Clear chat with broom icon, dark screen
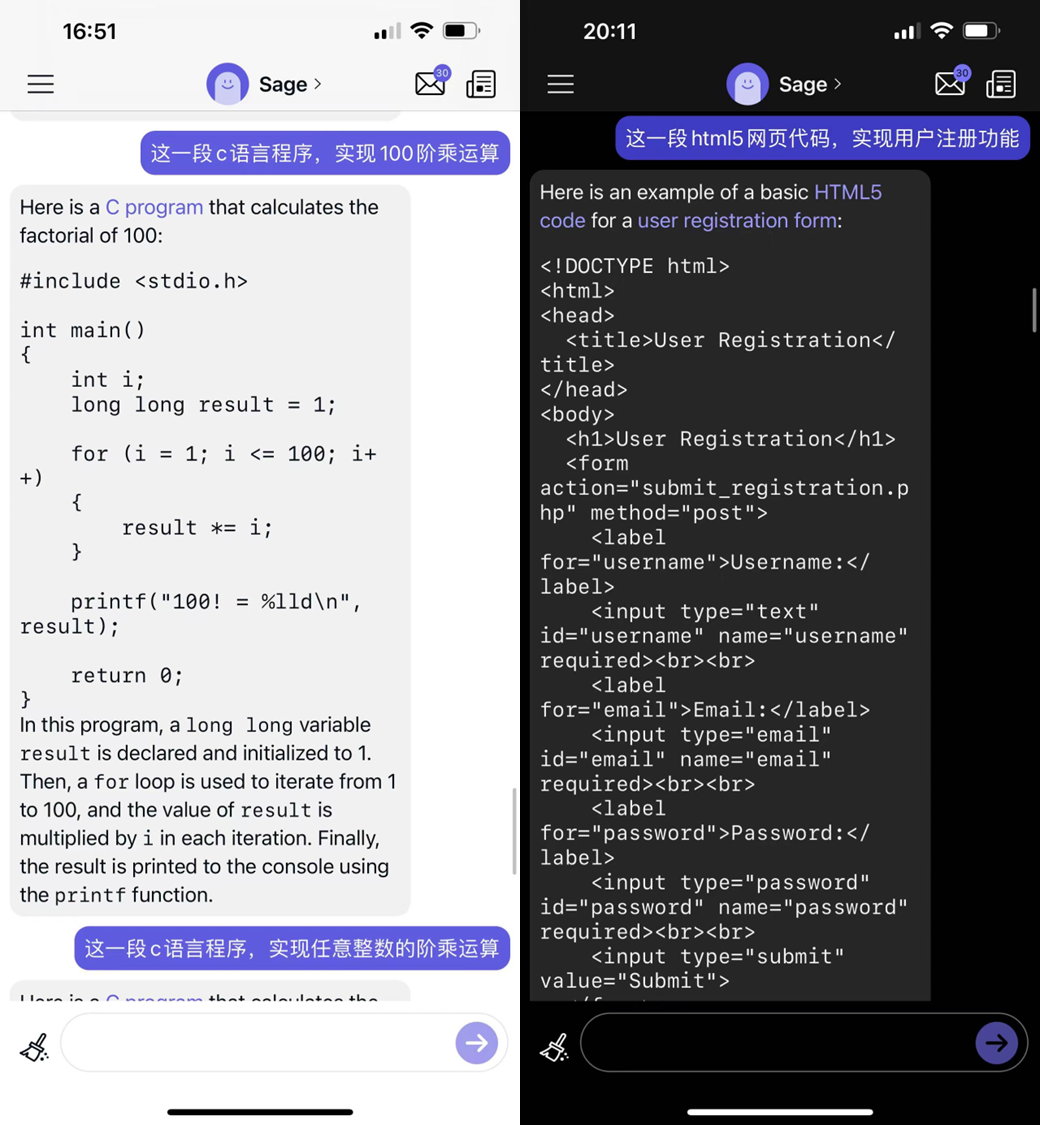 point(554,1047)
